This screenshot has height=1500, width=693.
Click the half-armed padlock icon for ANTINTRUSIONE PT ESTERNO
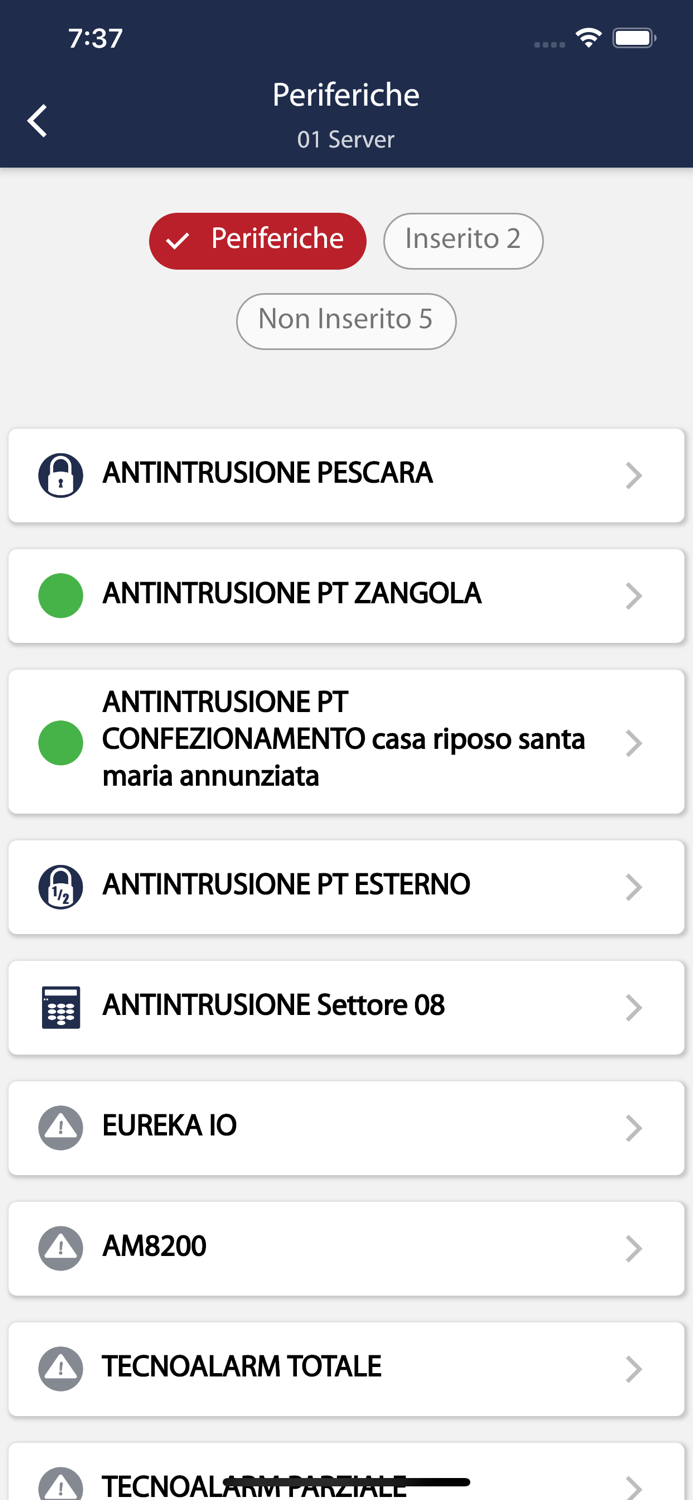click(60, 886)
